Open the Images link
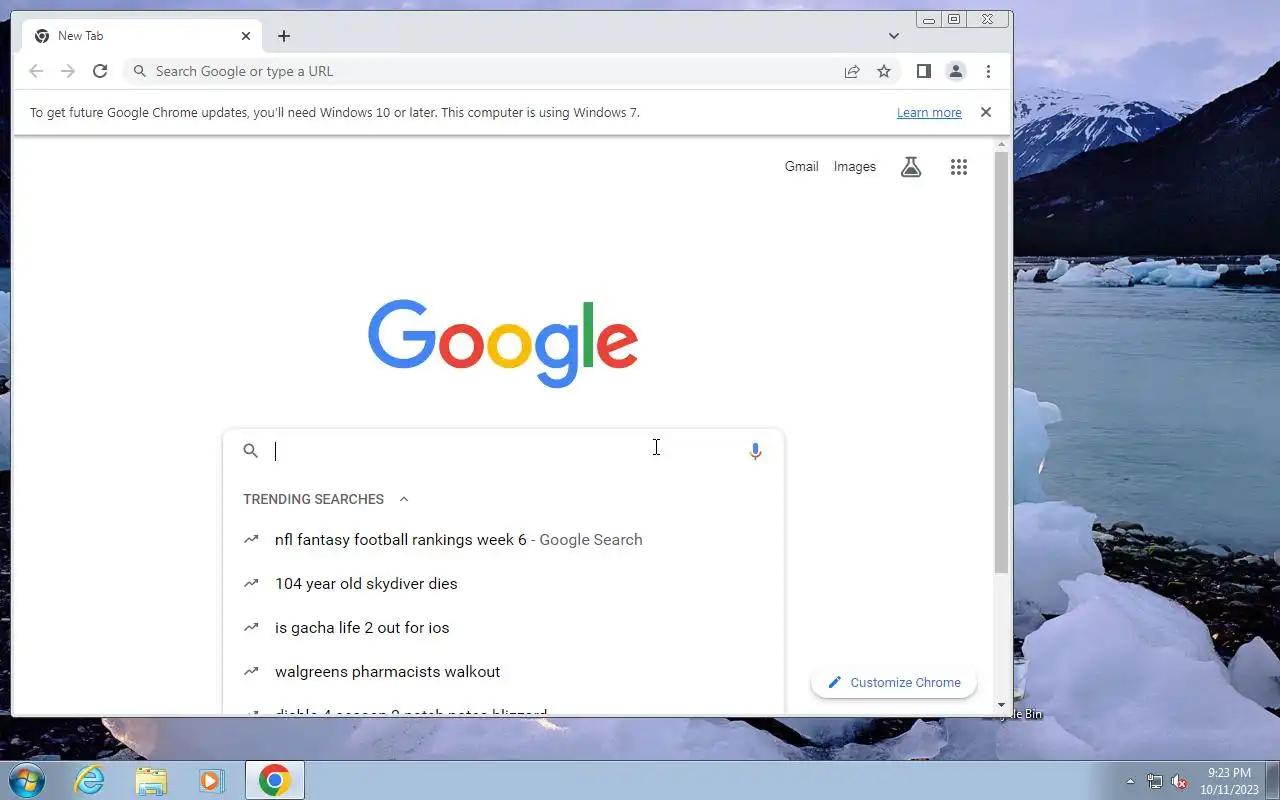Screen dimensions: 1280x800 [855, 167]
